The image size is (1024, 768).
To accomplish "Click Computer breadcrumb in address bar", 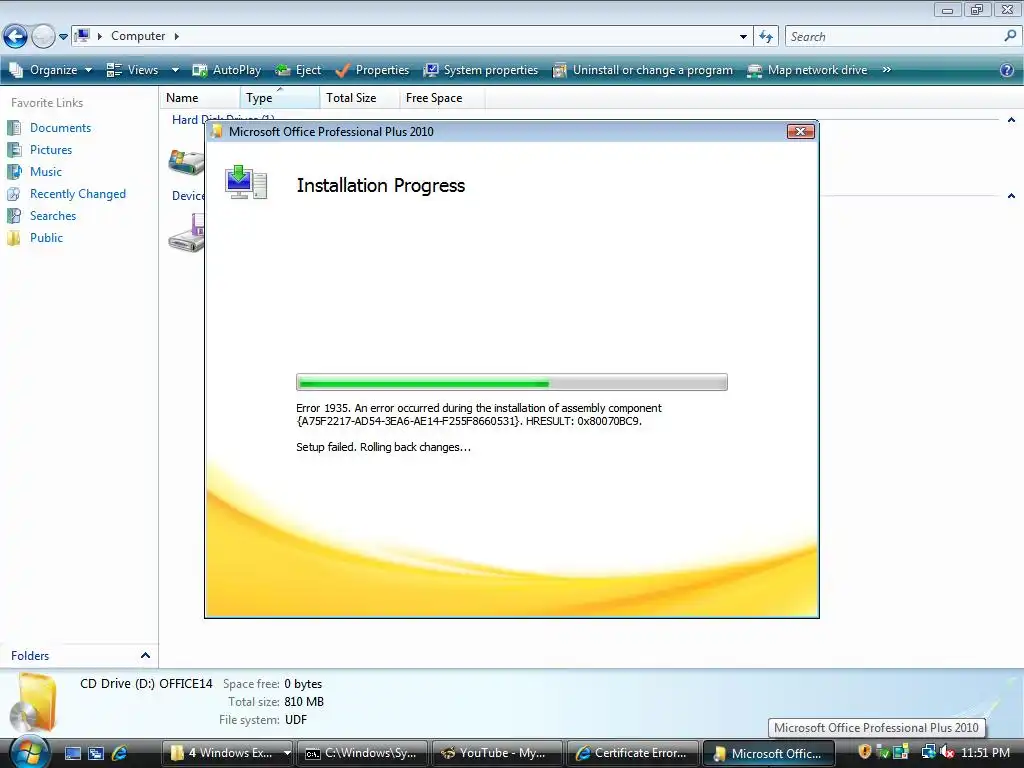I will point(138,36).
